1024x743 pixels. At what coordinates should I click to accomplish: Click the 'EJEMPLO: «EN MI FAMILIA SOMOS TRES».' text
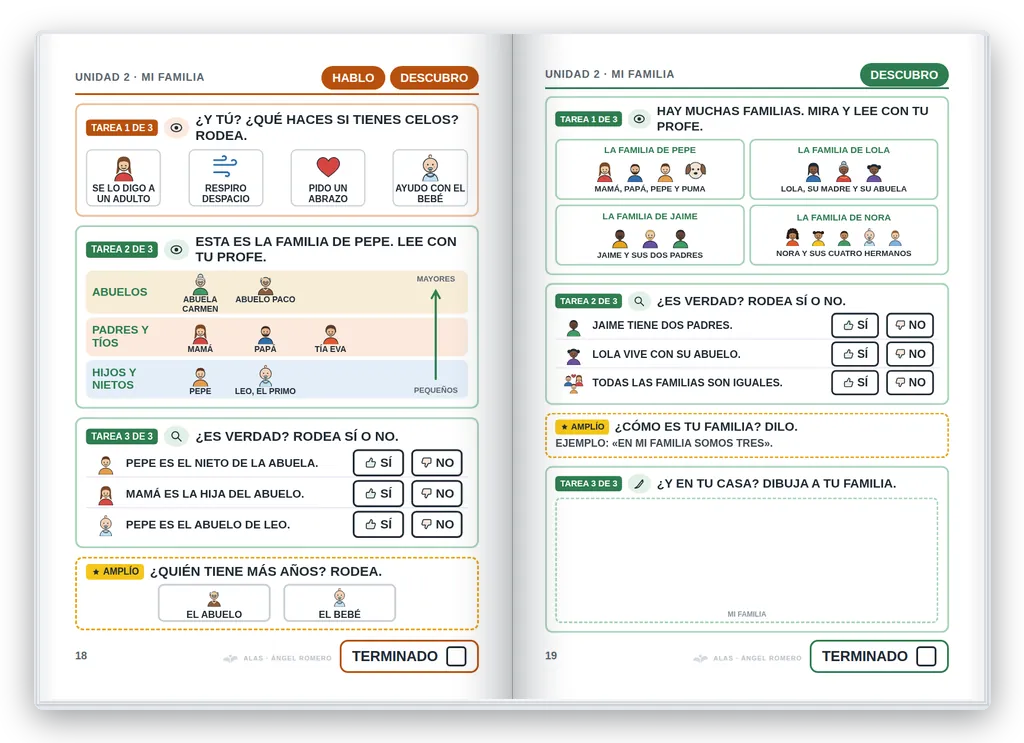click(x=664, y=443)
